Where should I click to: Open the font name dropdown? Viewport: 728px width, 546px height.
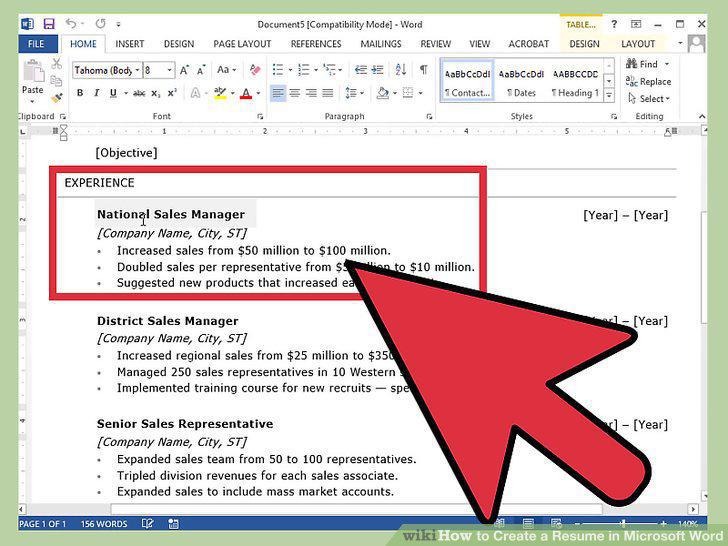pyautogui.click(x=137, y=70)
